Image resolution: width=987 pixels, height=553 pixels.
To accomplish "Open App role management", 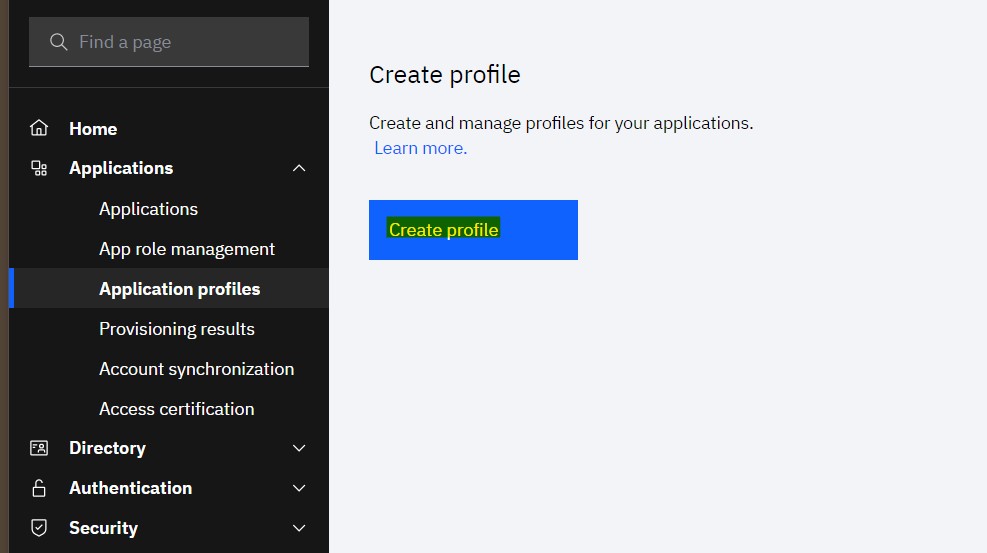I will (187, 249).
